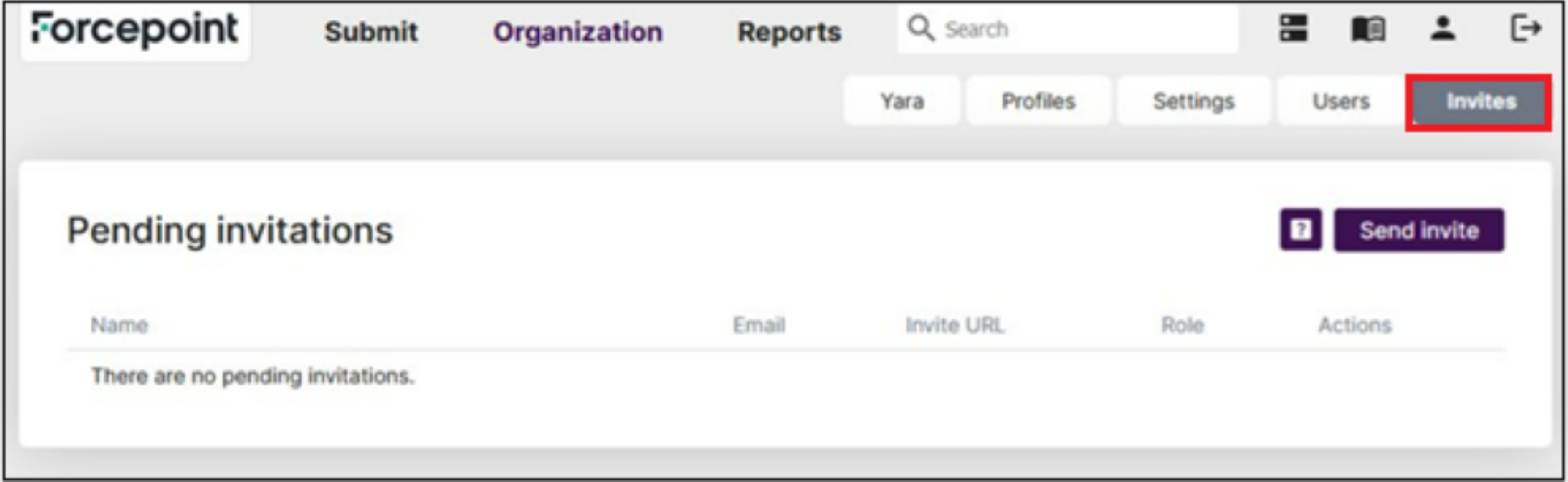Open the user account profile icon

[1442, 29]
